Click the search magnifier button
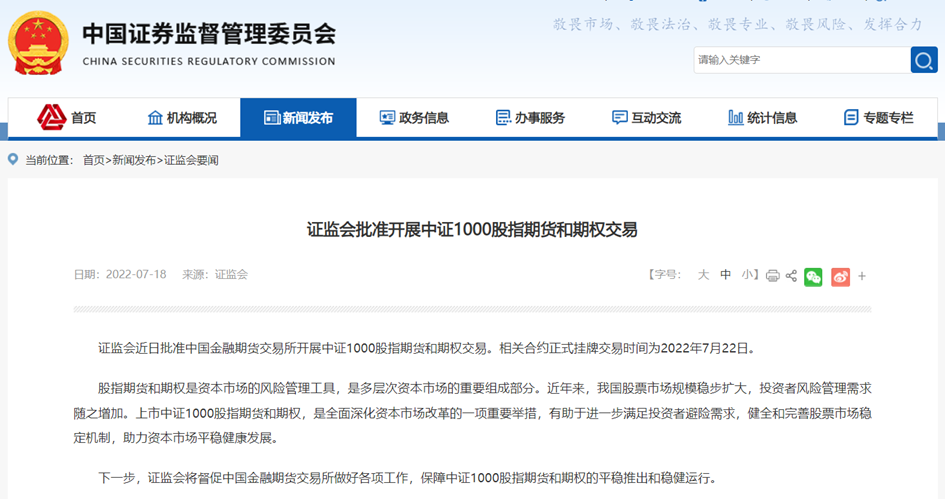 pyautogui.click(x=923, y=60)
